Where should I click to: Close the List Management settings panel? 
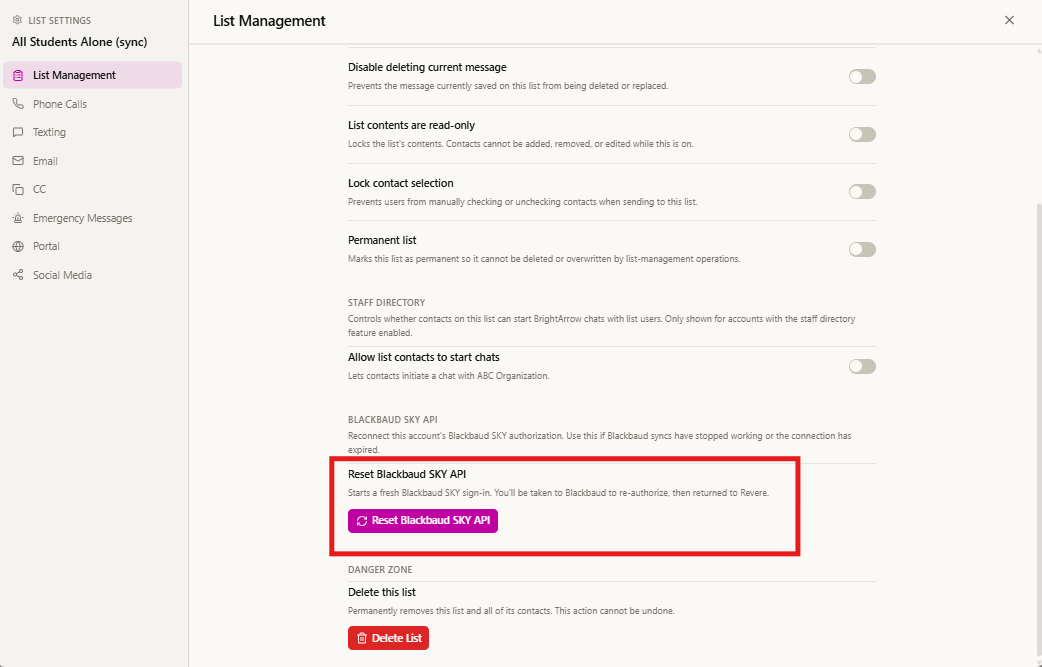(x=1009, y=21)
